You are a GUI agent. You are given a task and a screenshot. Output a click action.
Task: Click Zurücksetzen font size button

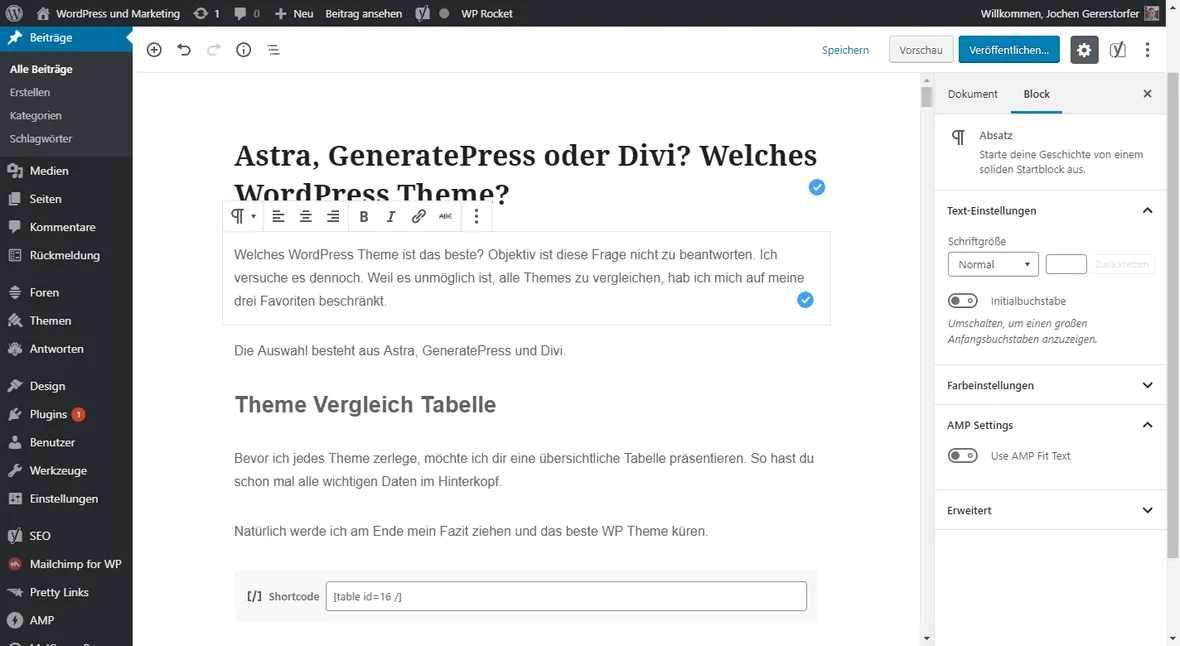point(1121,264)
